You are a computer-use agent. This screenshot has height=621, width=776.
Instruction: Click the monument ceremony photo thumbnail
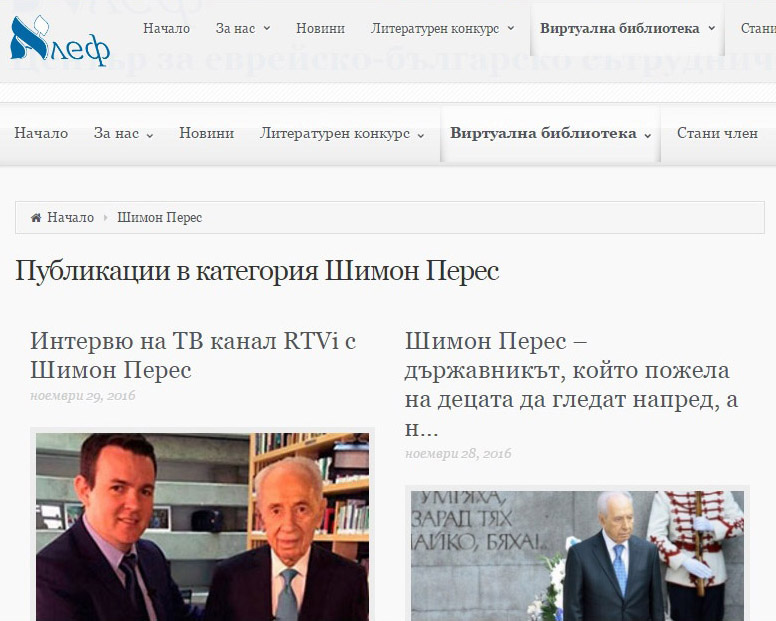tap(577, 556)
